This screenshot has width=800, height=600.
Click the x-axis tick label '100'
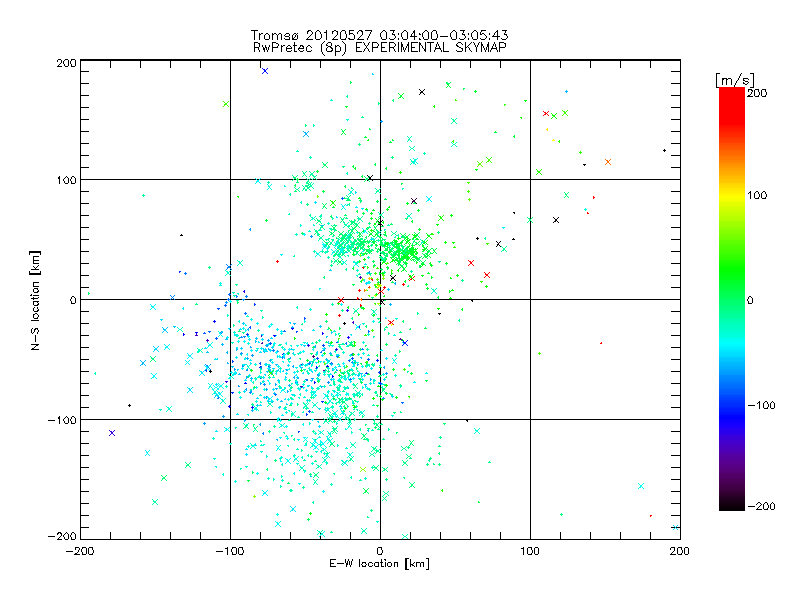click(530, 551)
